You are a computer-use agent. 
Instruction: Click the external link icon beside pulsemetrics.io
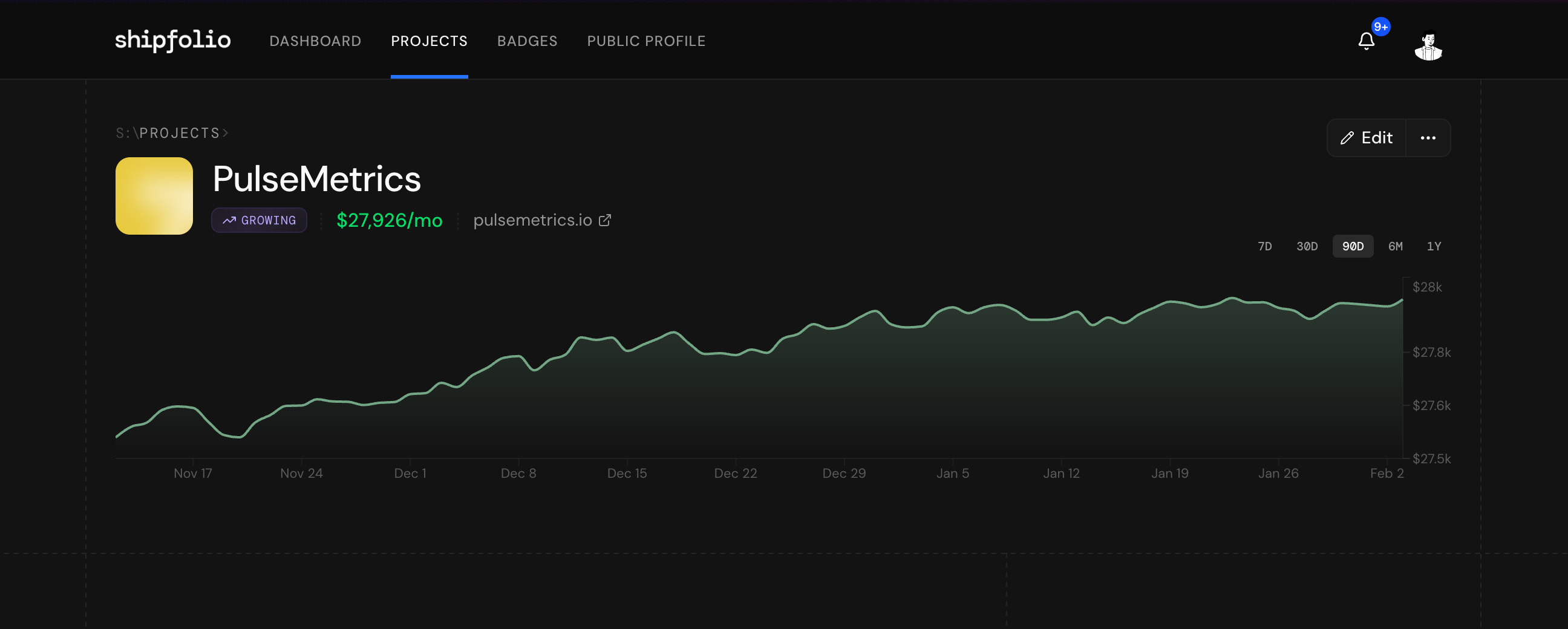pyautogui.click(x=604, y=220)
